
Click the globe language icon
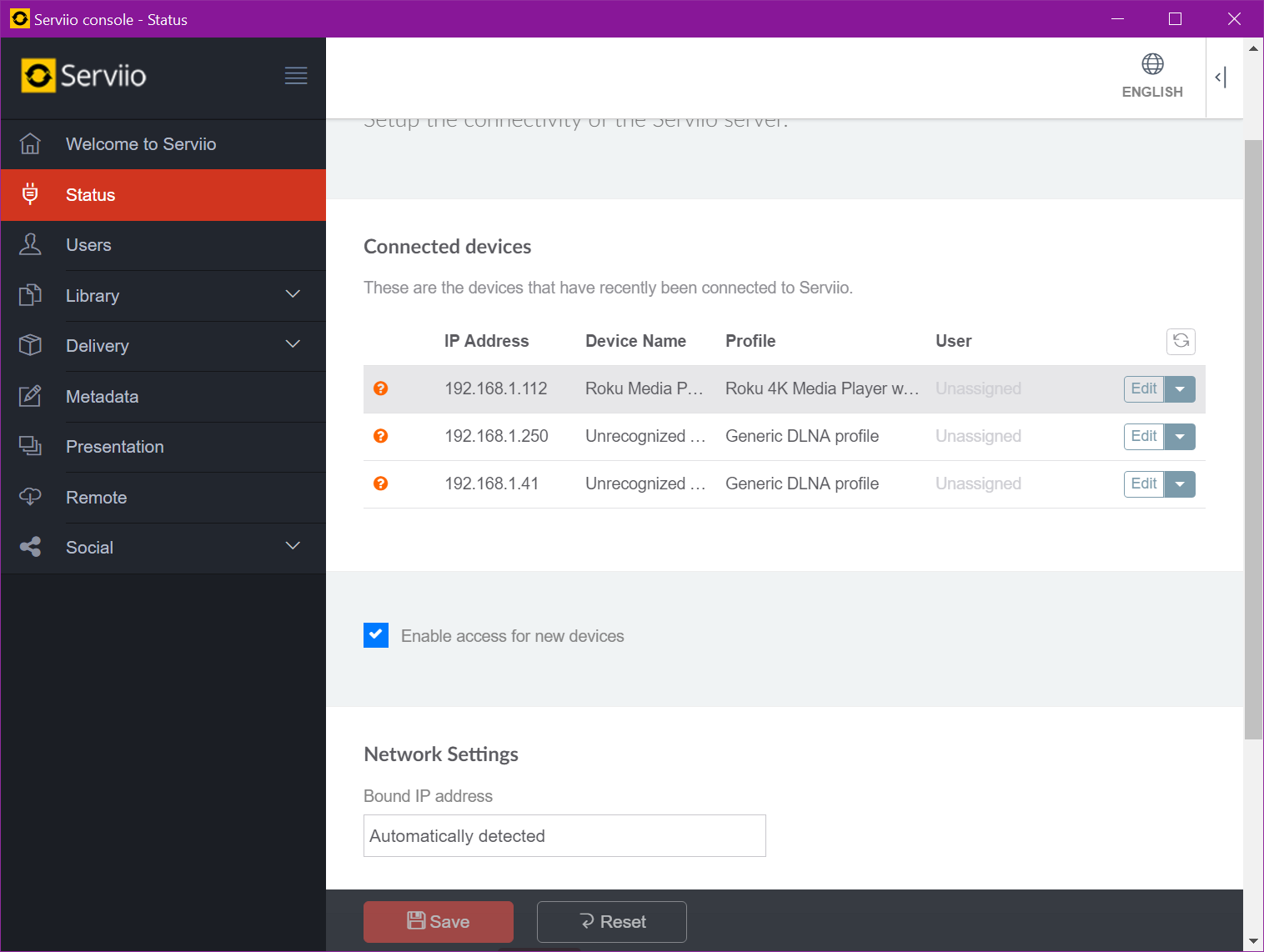point(1152,64)
